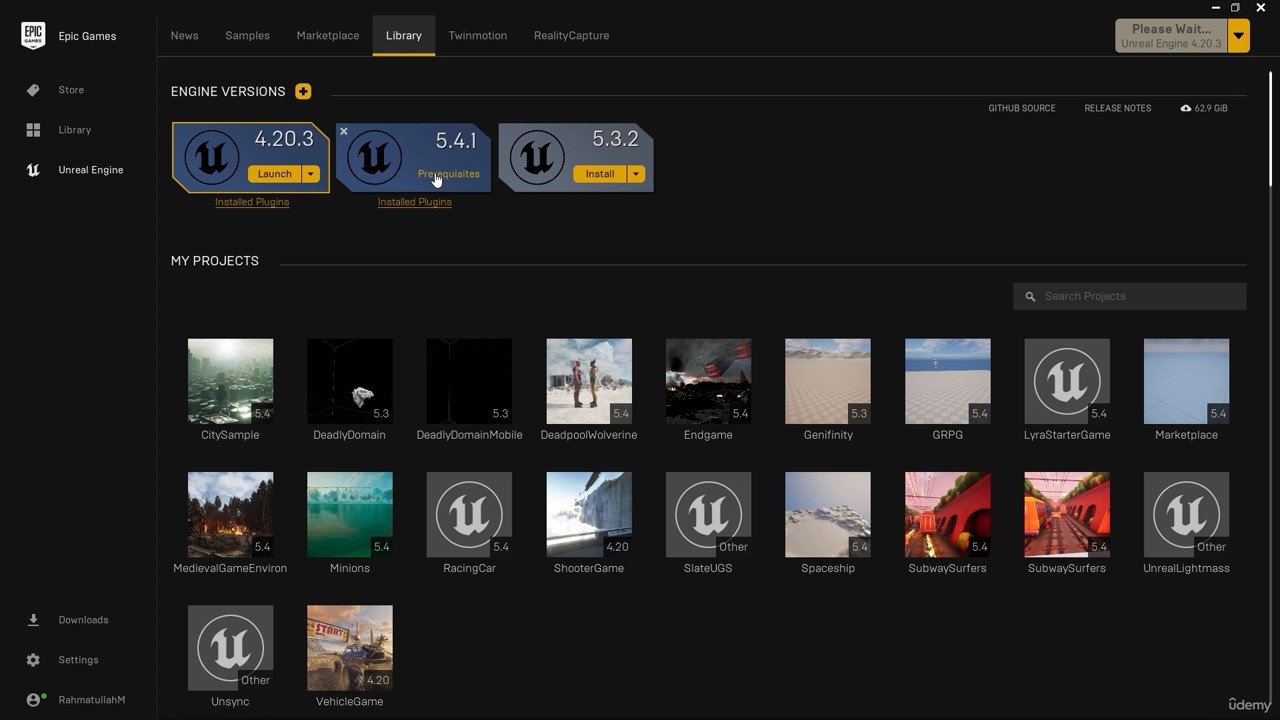The image size is (1280, 720).
Task: Open Installed Plugins link under 5.4.1
Action: coord(415,202)
